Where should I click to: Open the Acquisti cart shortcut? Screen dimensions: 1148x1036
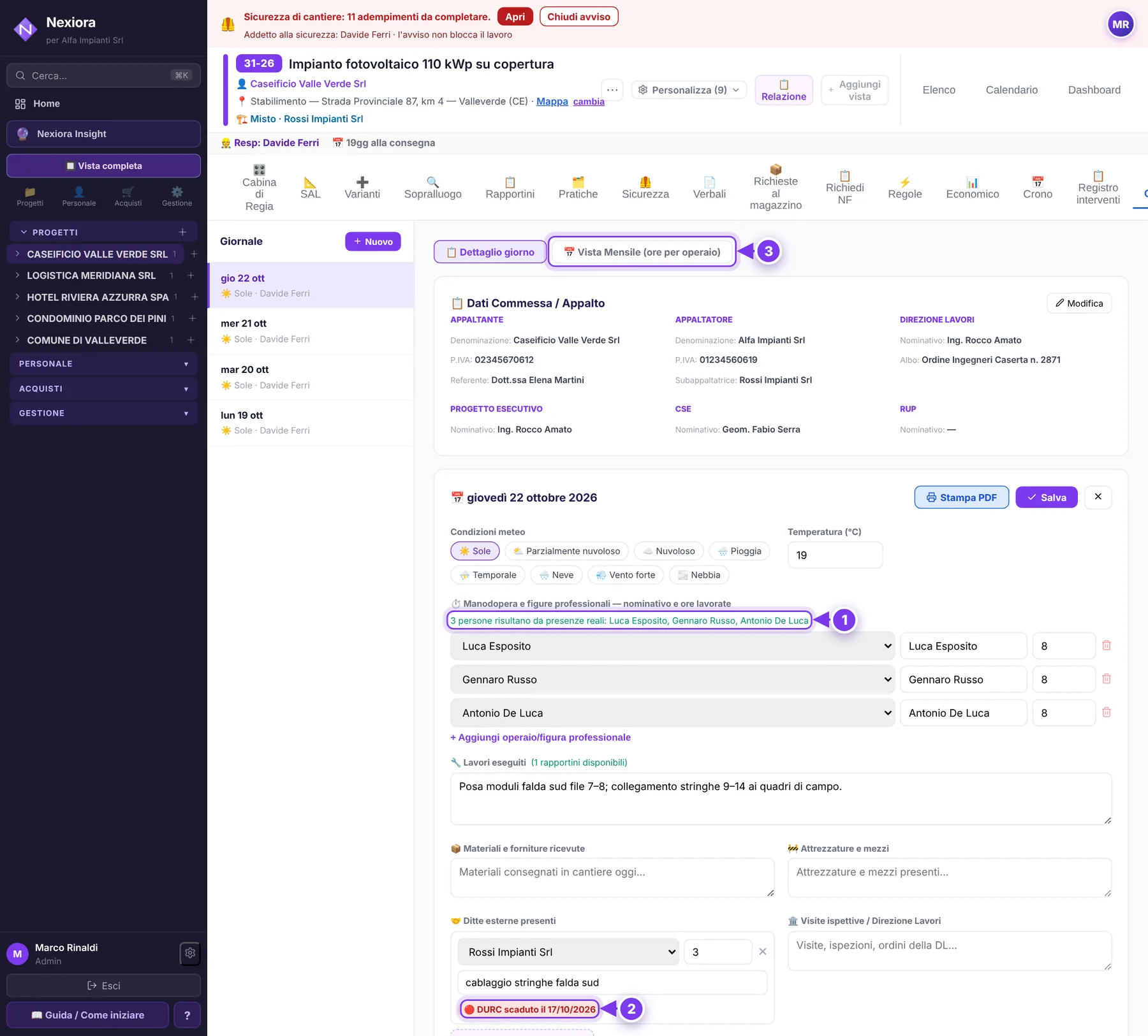[128, 196]
